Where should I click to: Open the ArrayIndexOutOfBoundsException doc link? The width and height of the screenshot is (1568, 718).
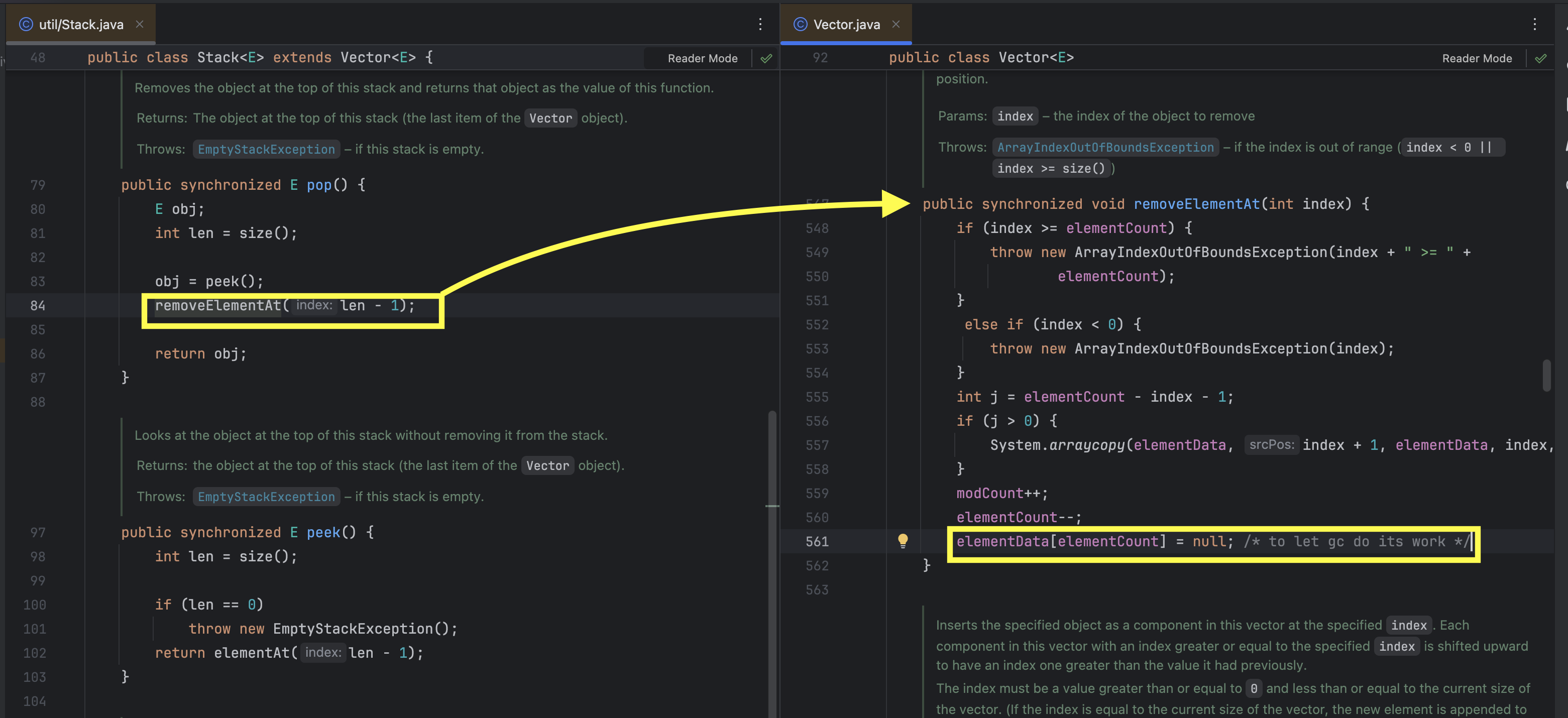1105,147
